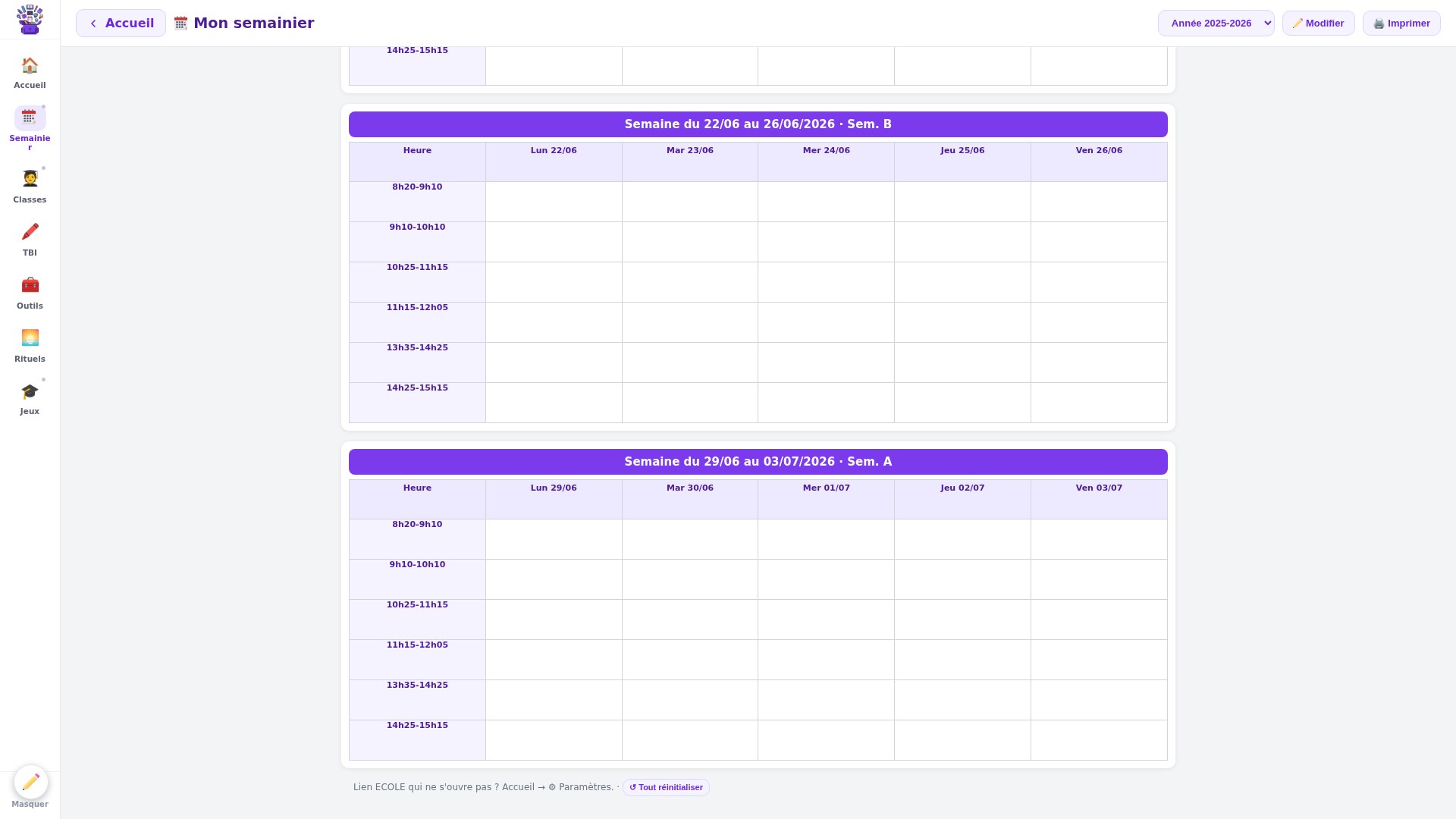Screen dimensions: 1456x819
Task: Click the Imprimer print button
Action: point(1401,24)
